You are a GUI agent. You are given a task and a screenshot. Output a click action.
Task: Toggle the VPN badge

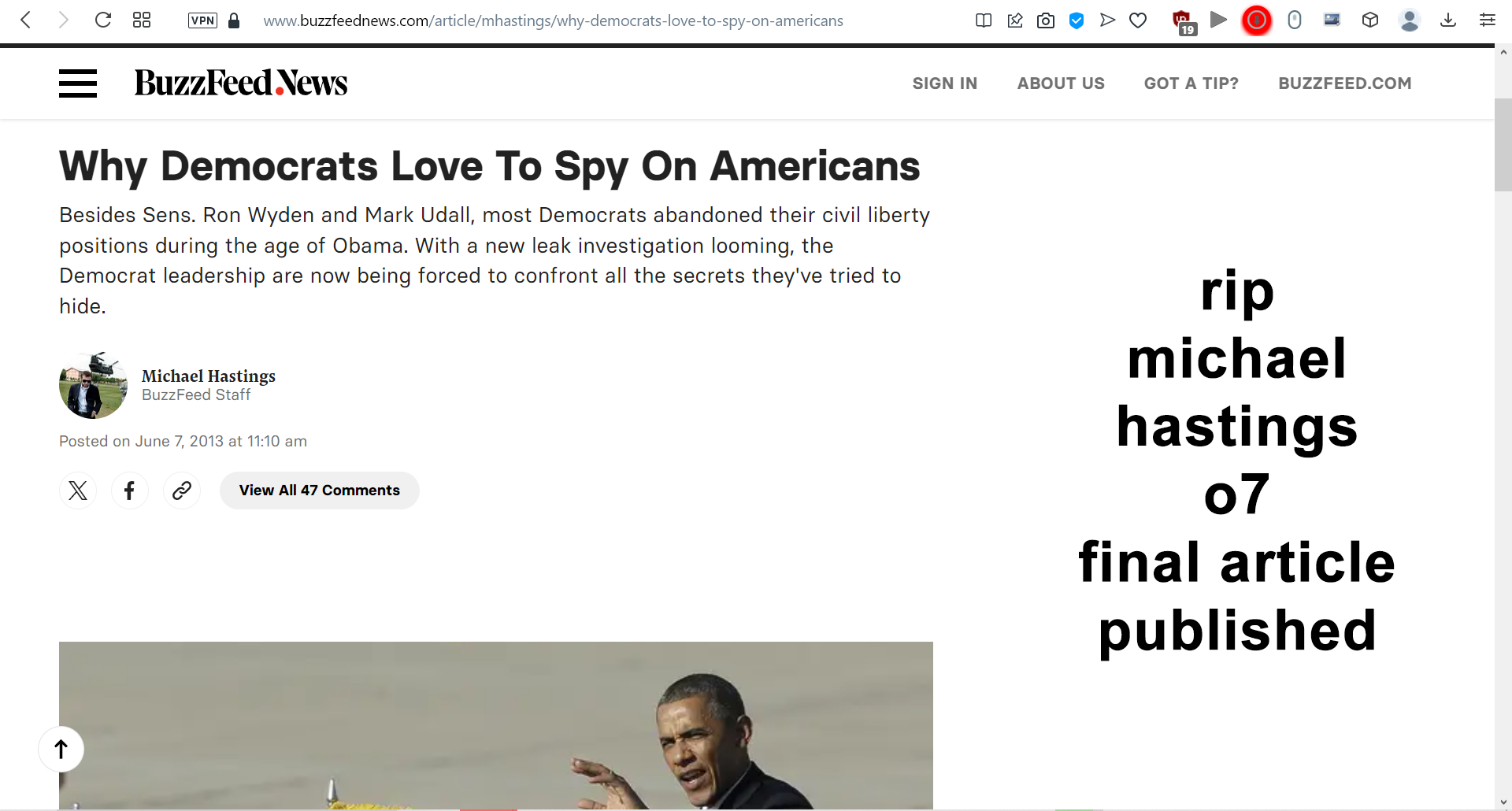202,20
